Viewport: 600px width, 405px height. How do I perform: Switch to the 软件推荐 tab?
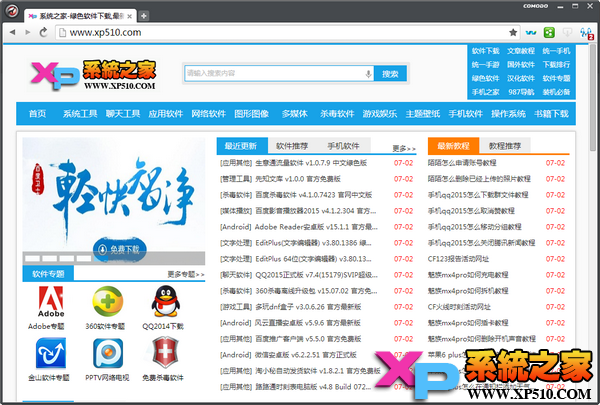point(292,146)
